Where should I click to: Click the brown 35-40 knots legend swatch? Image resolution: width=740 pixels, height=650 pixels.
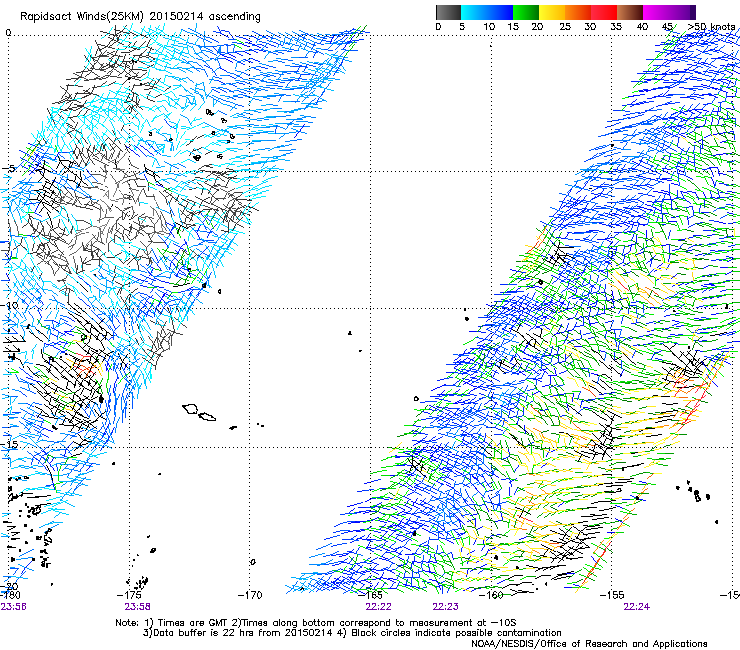click(630, 12)
